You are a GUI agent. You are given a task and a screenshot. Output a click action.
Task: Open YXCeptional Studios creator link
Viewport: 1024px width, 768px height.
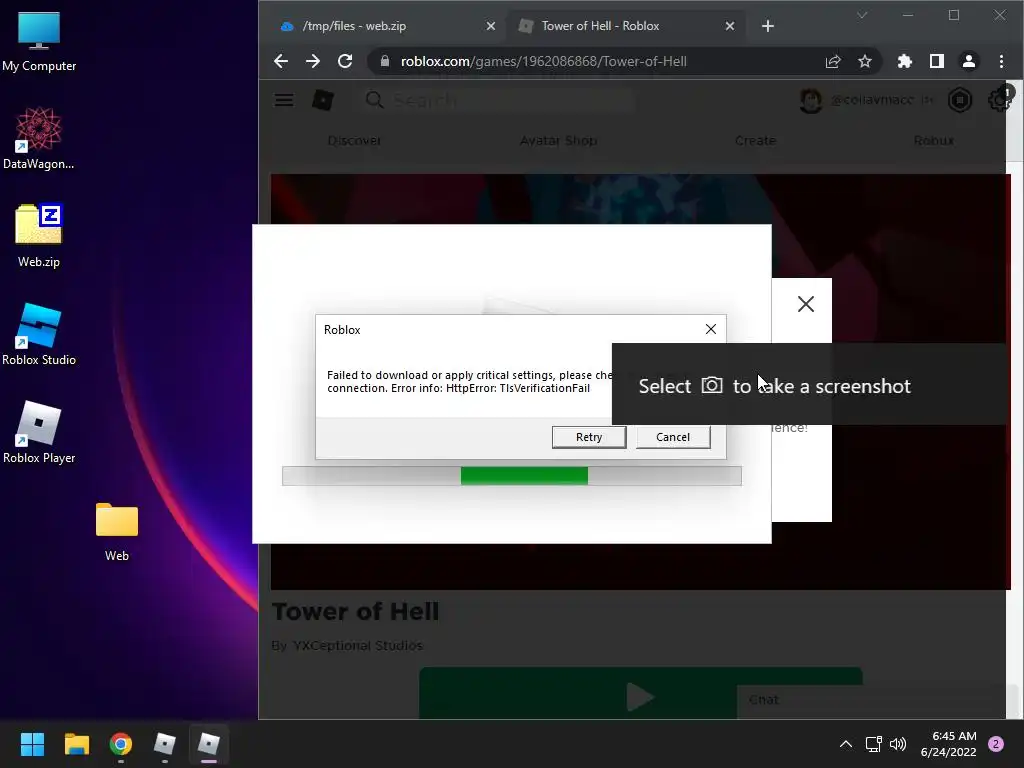tap(358, 645)
